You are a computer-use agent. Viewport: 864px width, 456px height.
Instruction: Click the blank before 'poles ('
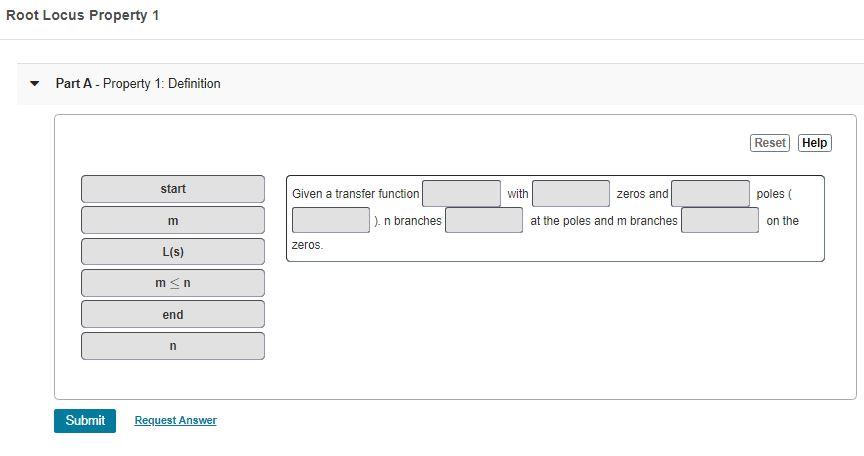[710, 194]
